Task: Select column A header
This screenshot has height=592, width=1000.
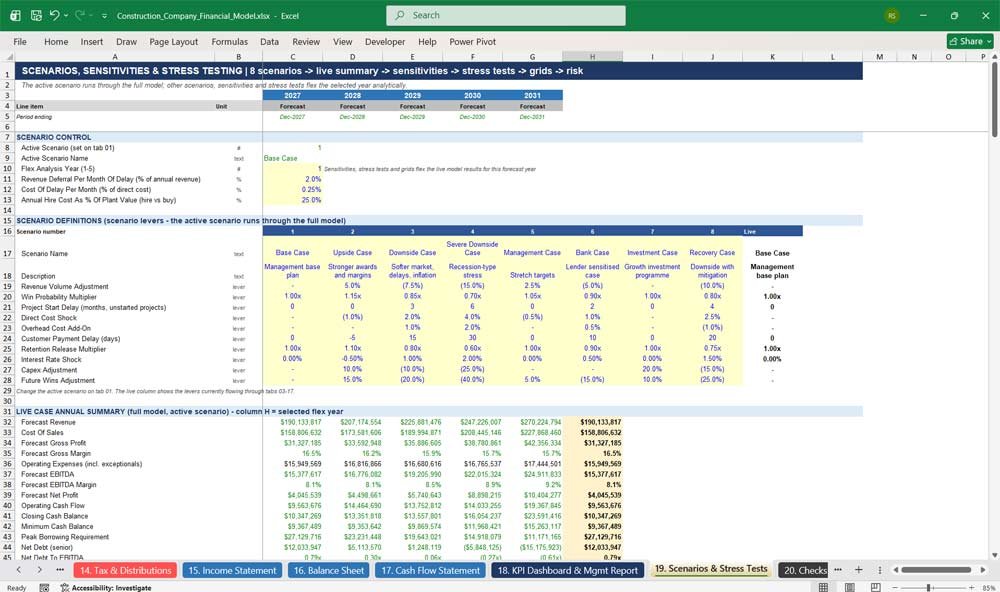Action: pos(115,57)
